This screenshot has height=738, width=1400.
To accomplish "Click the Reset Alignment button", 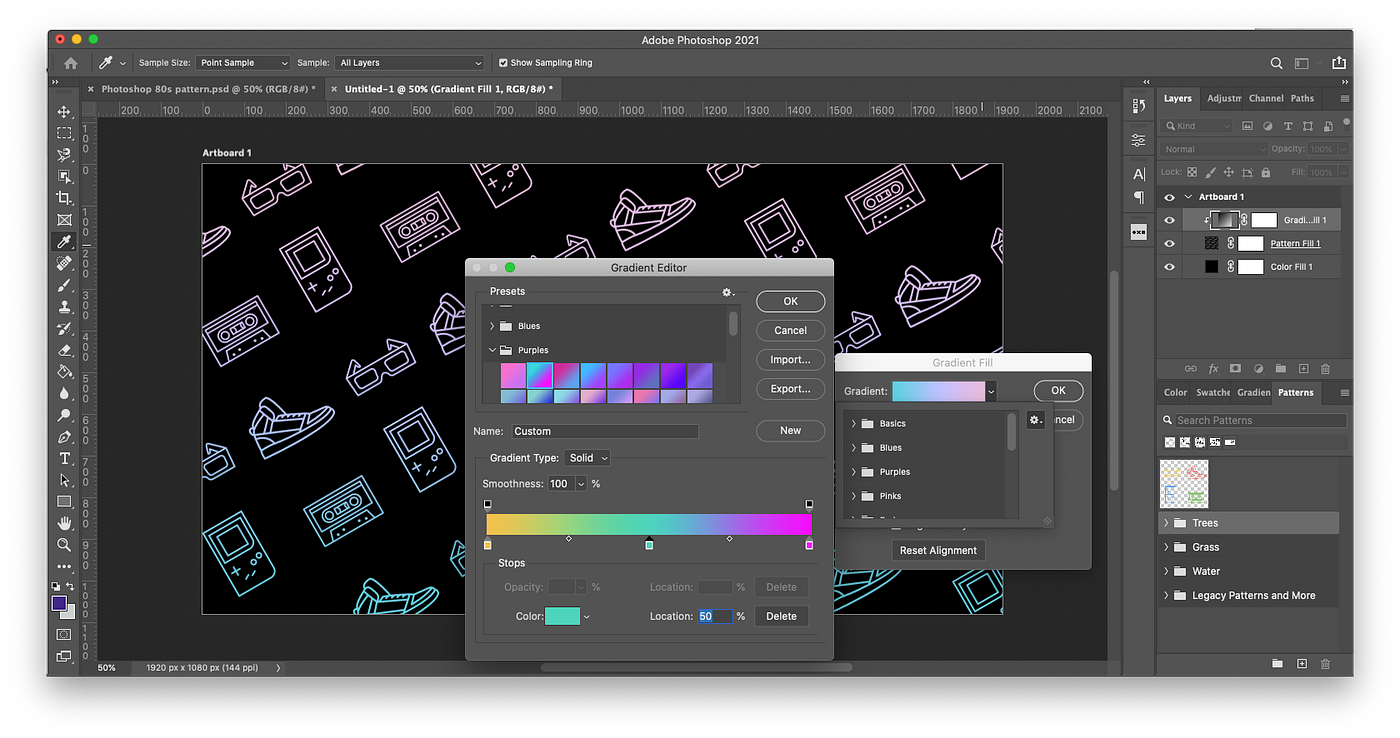I will click(938, 550).
